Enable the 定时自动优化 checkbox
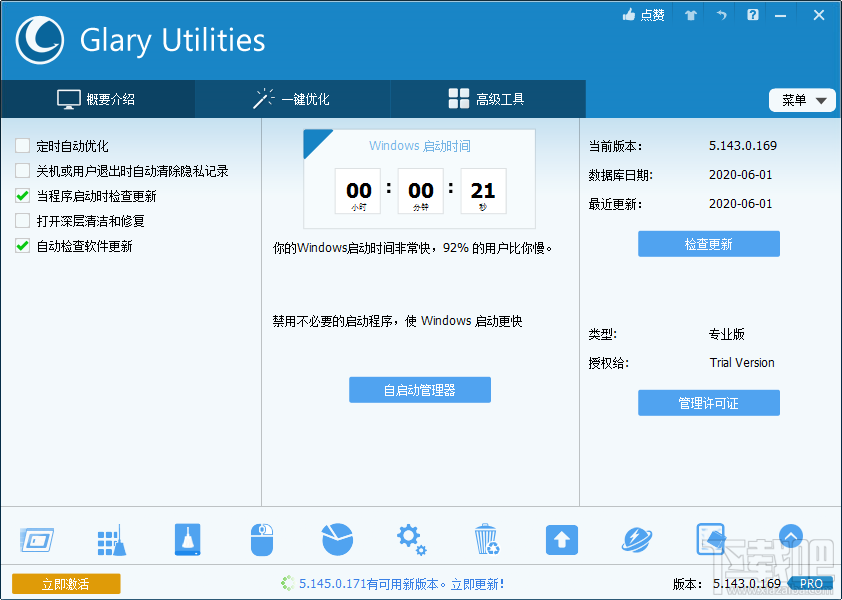Screen dimensions: 842x600 coord(22,145)
